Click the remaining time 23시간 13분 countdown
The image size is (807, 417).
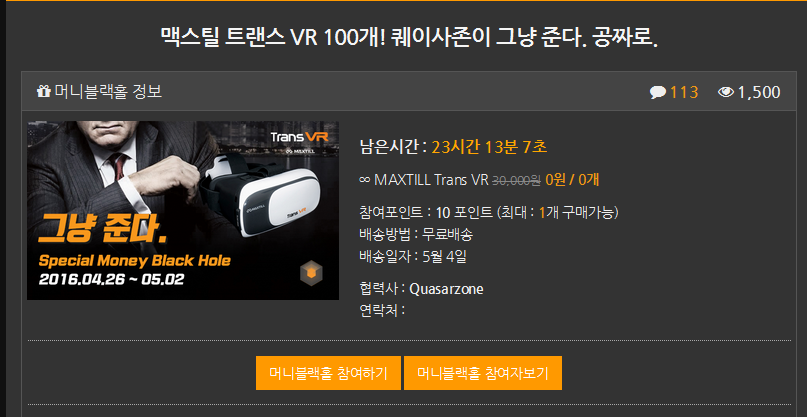pos(489,147)
